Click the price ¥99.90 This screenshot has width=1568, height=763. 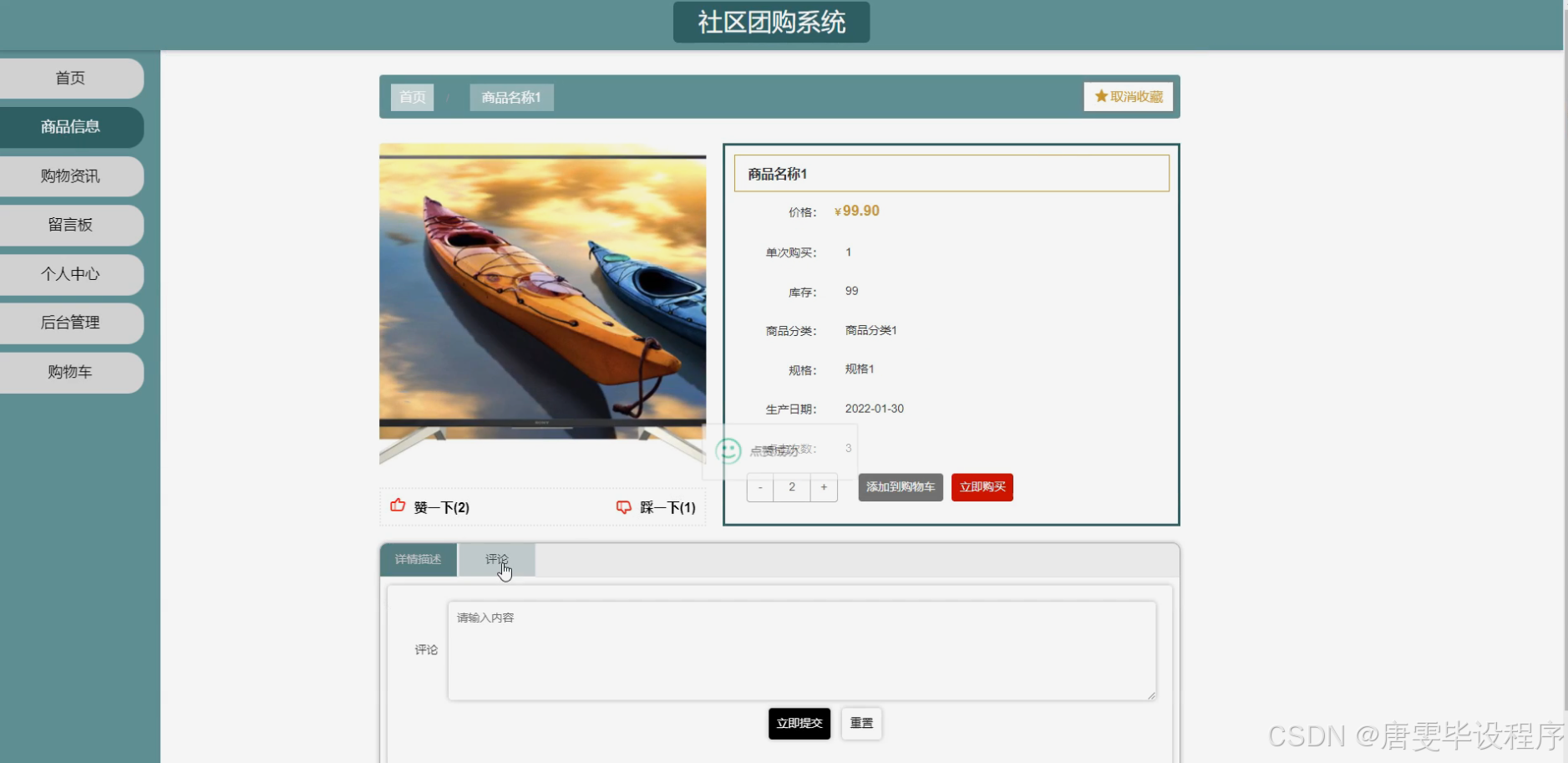pos(857,211)
